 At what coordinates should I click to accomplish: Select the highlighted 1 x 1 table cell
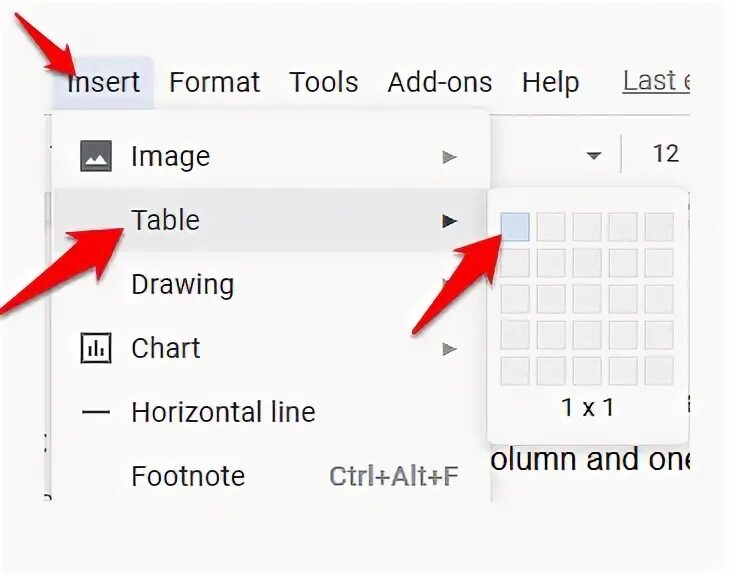point(515,227)
